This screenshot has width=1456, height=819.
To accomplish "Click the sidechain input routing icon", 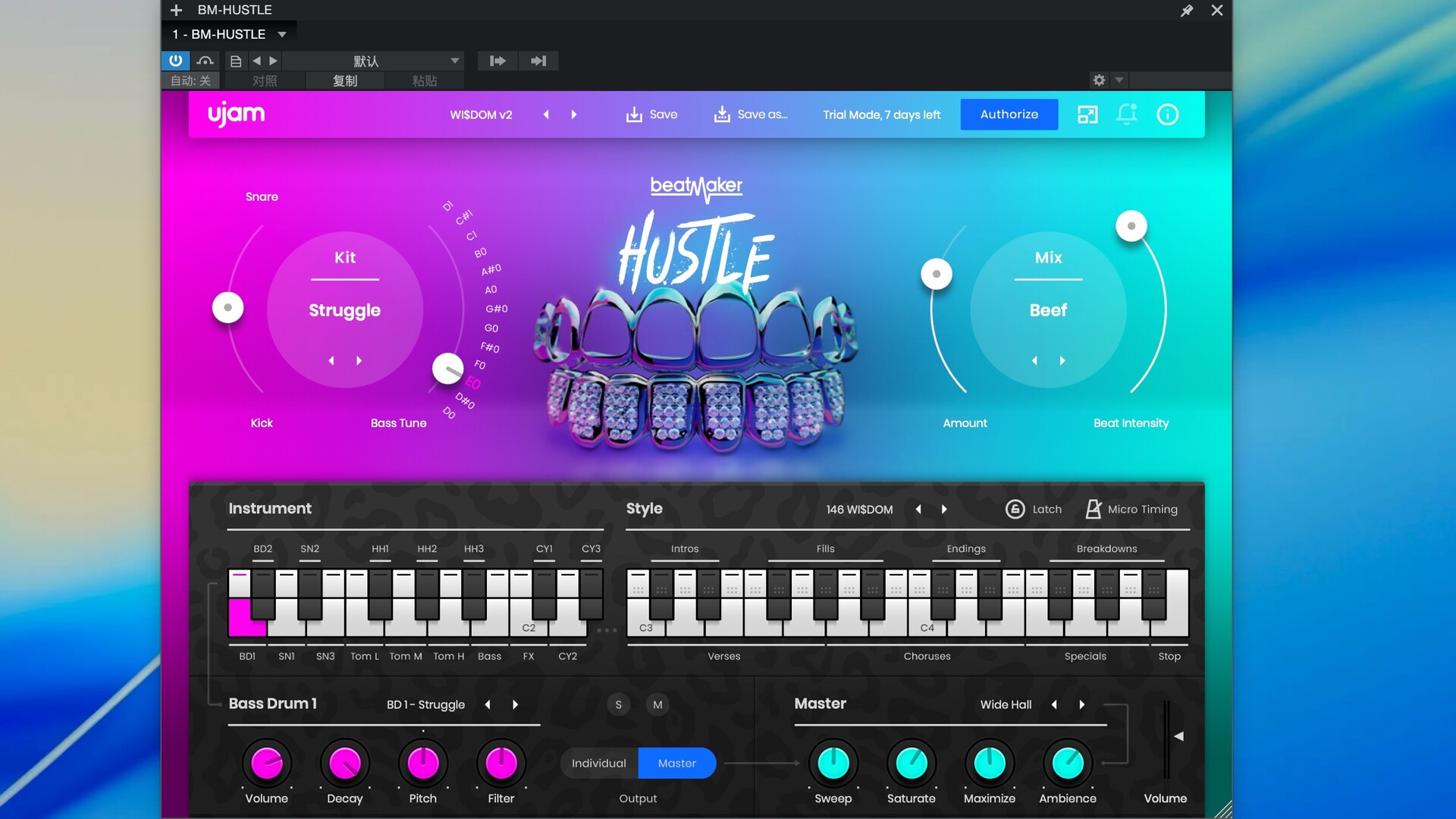I will [497, 61].
